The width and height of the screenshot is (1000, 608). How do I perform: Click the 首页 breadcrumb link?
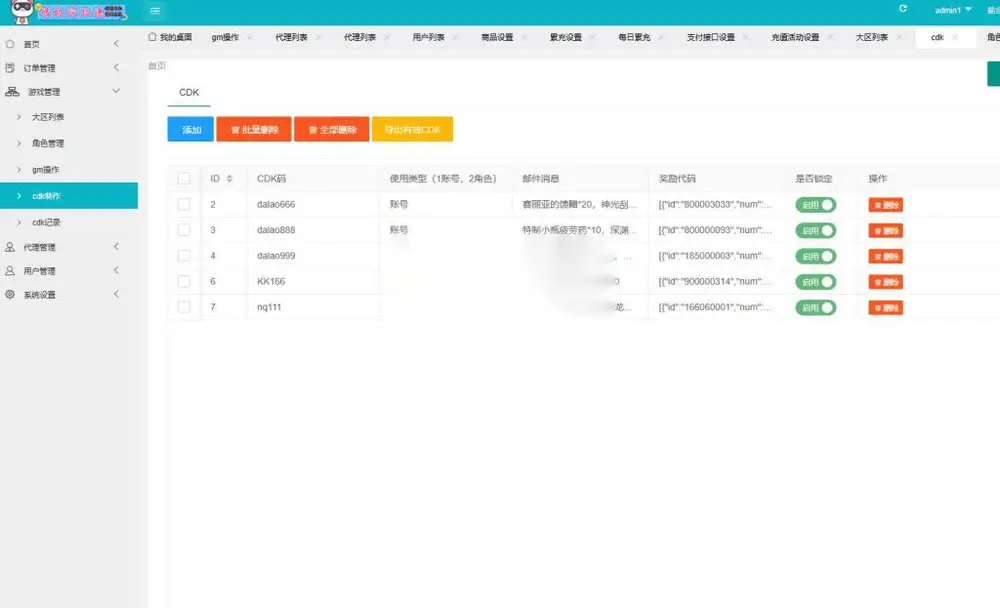coord(157,66)
